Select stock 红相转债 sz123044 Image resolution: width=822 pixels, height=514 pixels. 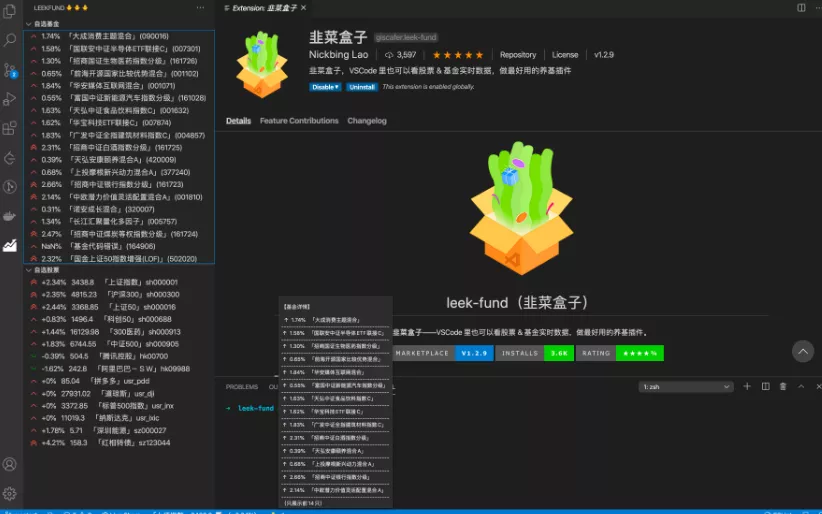[120, 443]
